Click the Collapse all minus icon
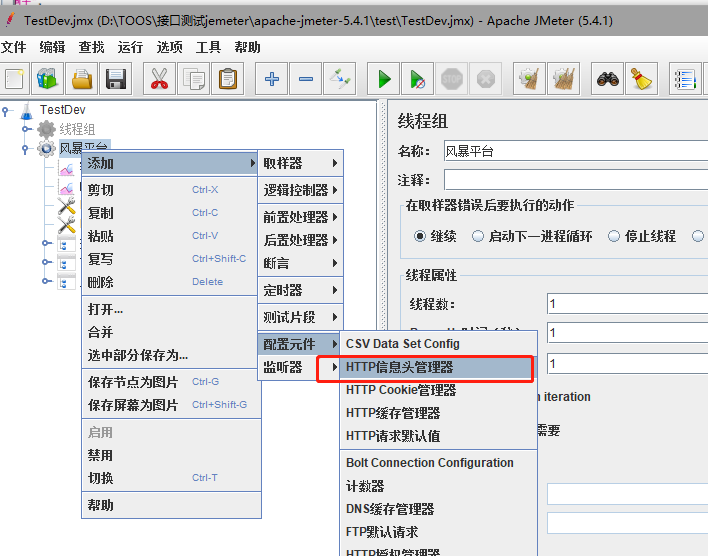Image resolution: width=708 pixels, height=556 pixels. (x=306, y=79)
